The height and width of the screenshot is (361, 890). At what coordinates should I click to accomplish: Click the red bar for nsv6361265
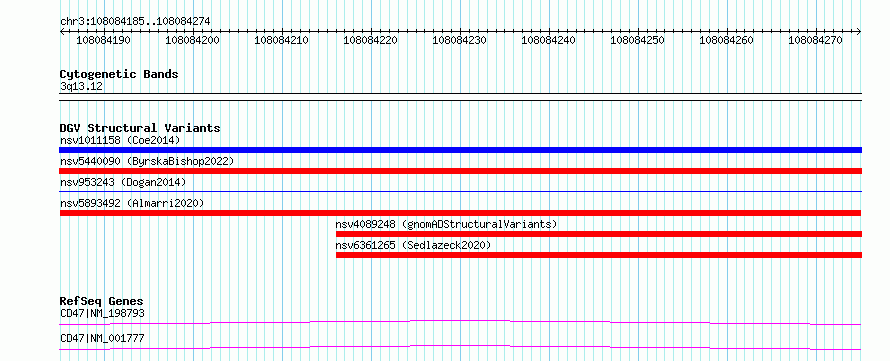(x=599, y=255)
